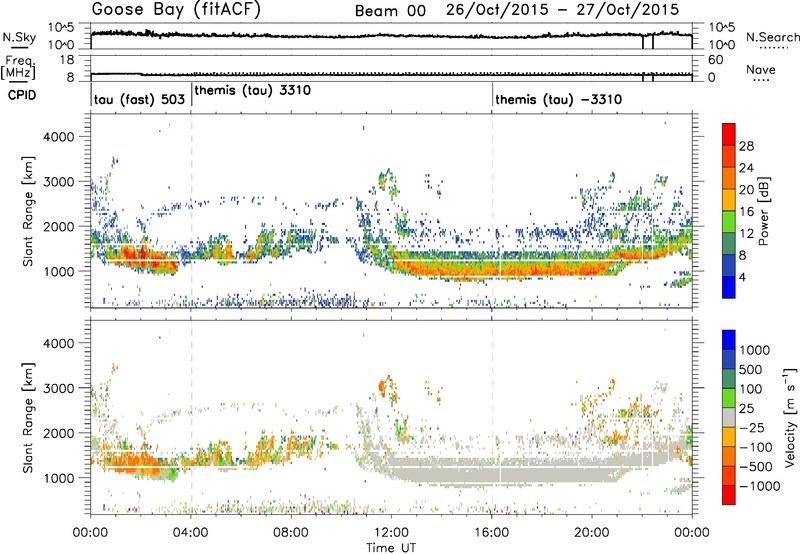Click the '12:00' time tick label
The image size is (800, 554).
pyautogui.click(x=391, y=533)
